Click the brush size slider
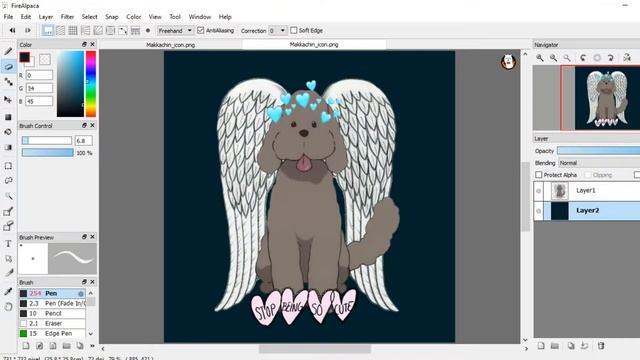The image size is (640, 360). tap(47, 140)
